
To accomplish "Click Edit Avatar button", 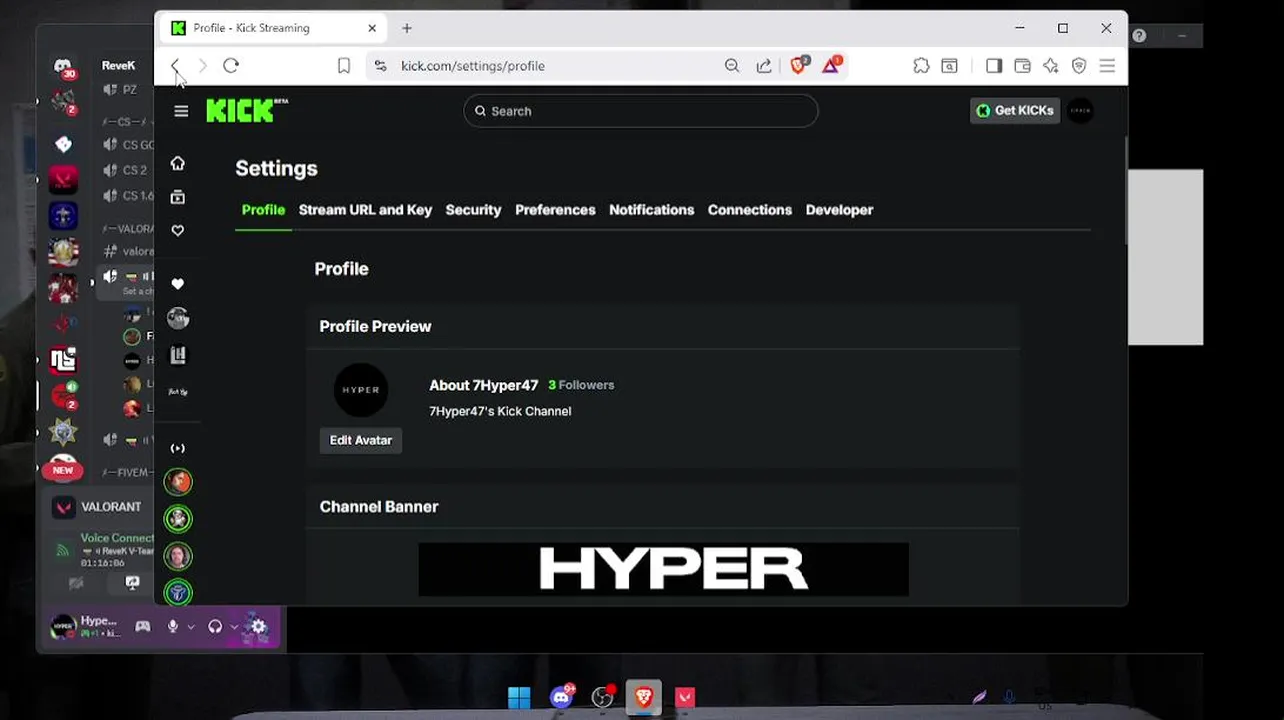I will click(x=361, y=440).
